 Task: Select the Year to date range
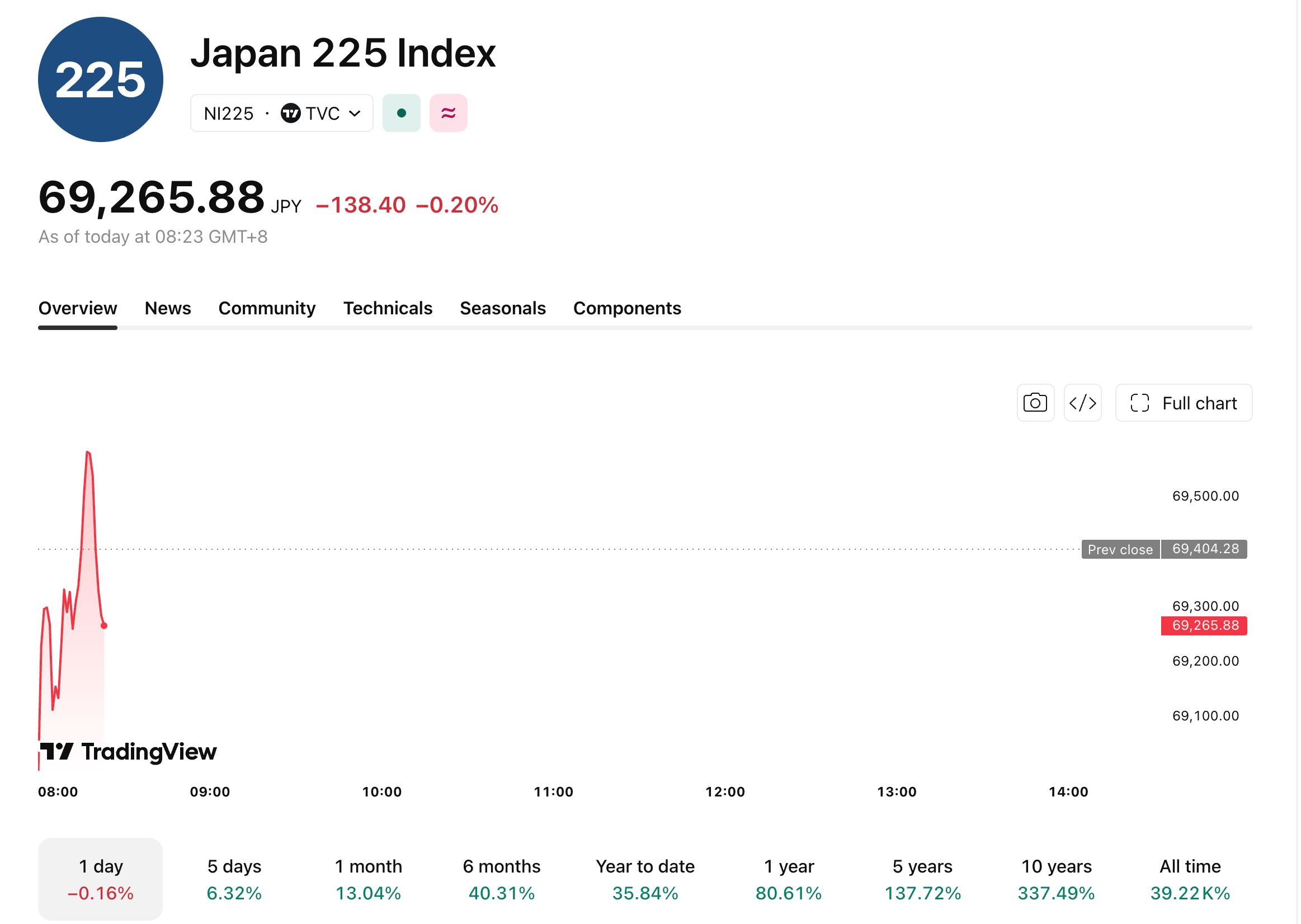[645, 880]
